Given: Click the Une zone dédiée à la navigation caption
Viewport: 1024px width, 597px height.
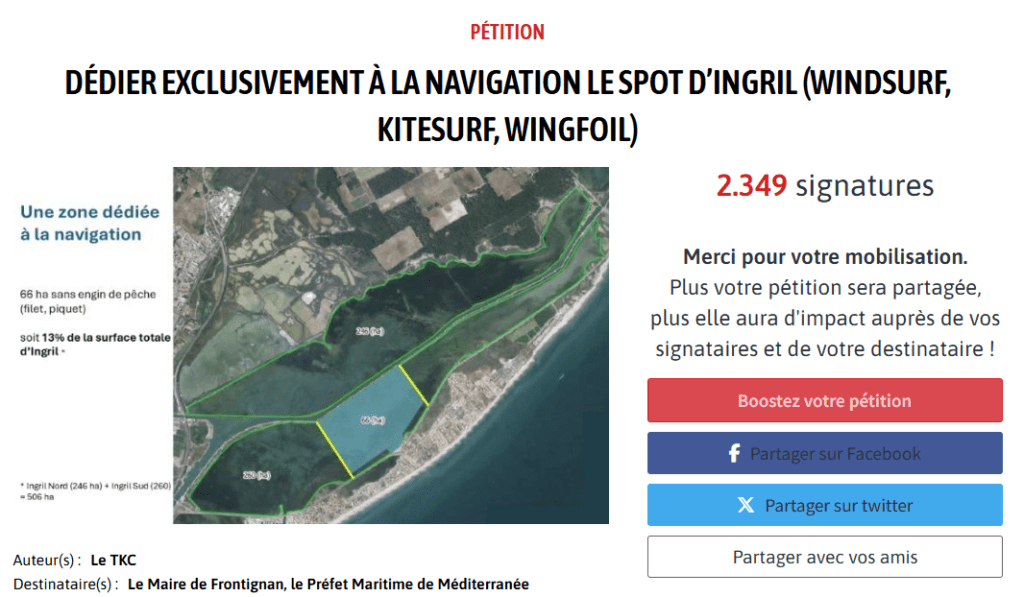Looking at the screenshot, I should [89, 223].
